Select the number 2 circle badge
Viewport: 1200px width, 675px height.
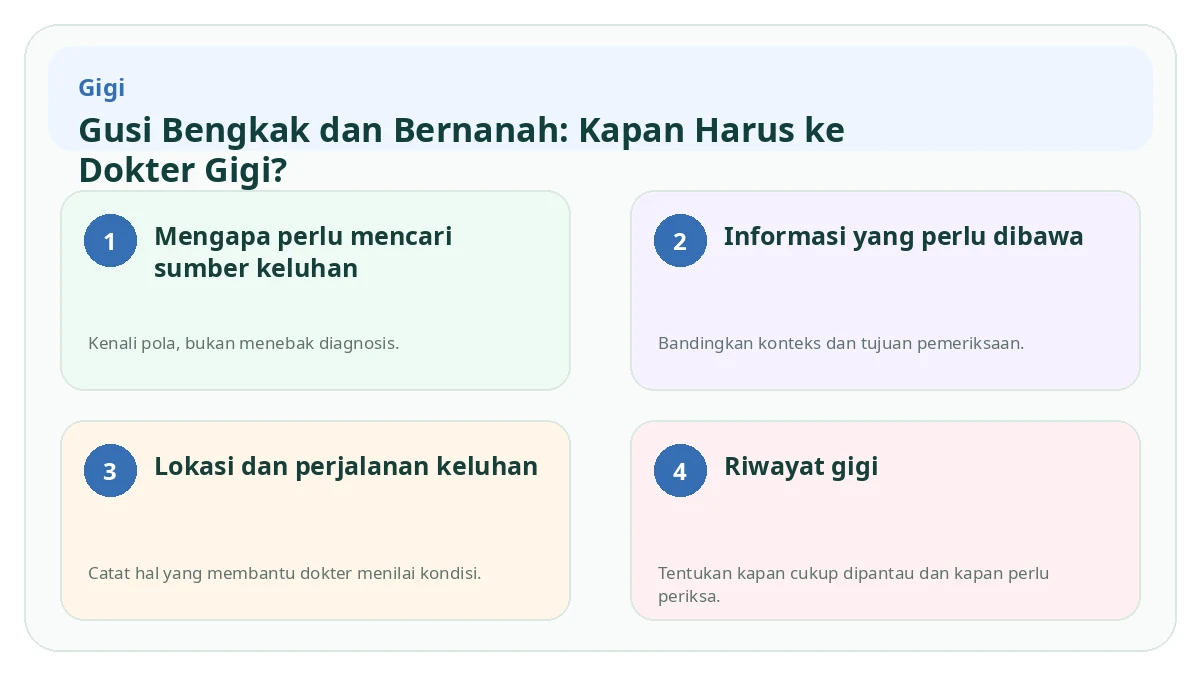[680, 241]
